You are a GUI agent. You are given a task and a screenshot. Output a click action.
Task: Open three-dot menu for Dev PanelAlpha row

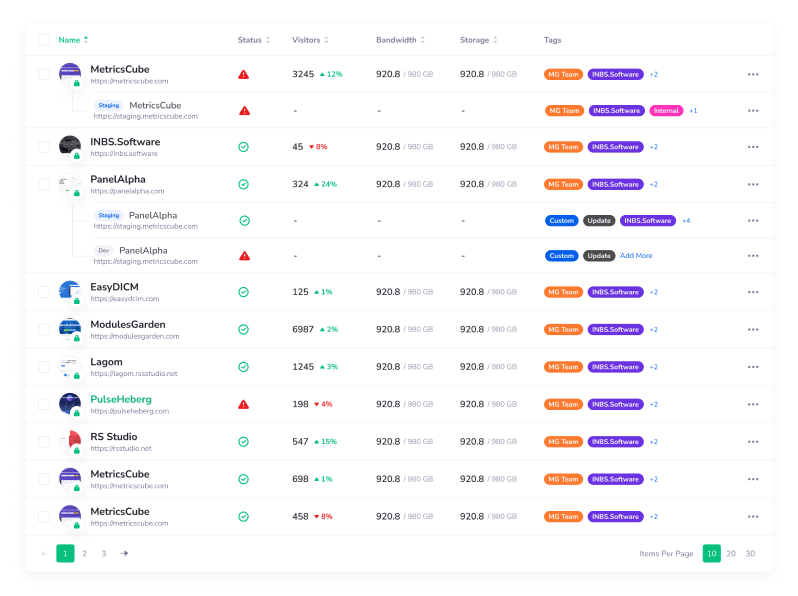click(753, 256)
